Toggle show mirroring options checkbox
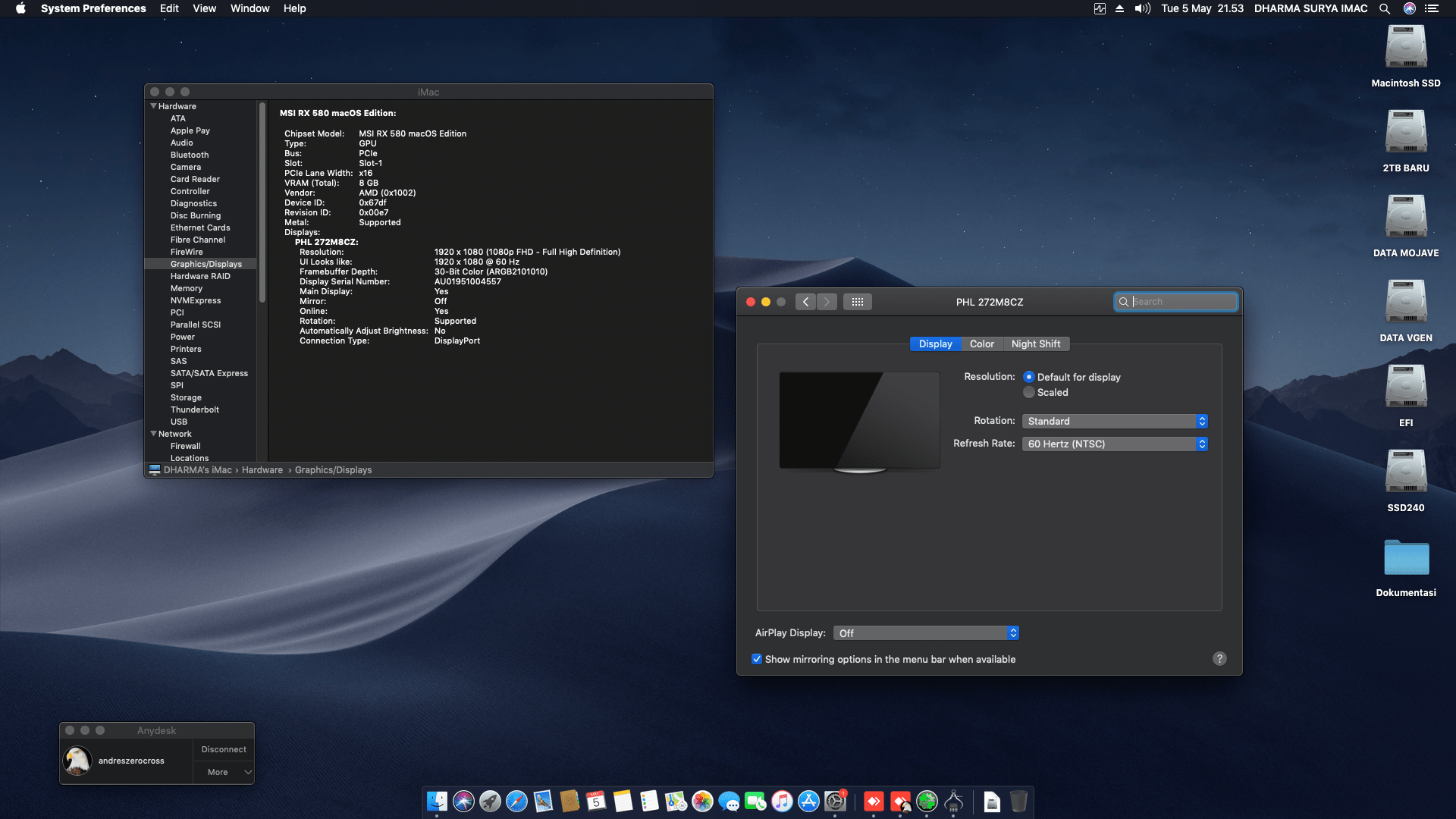 757,659
